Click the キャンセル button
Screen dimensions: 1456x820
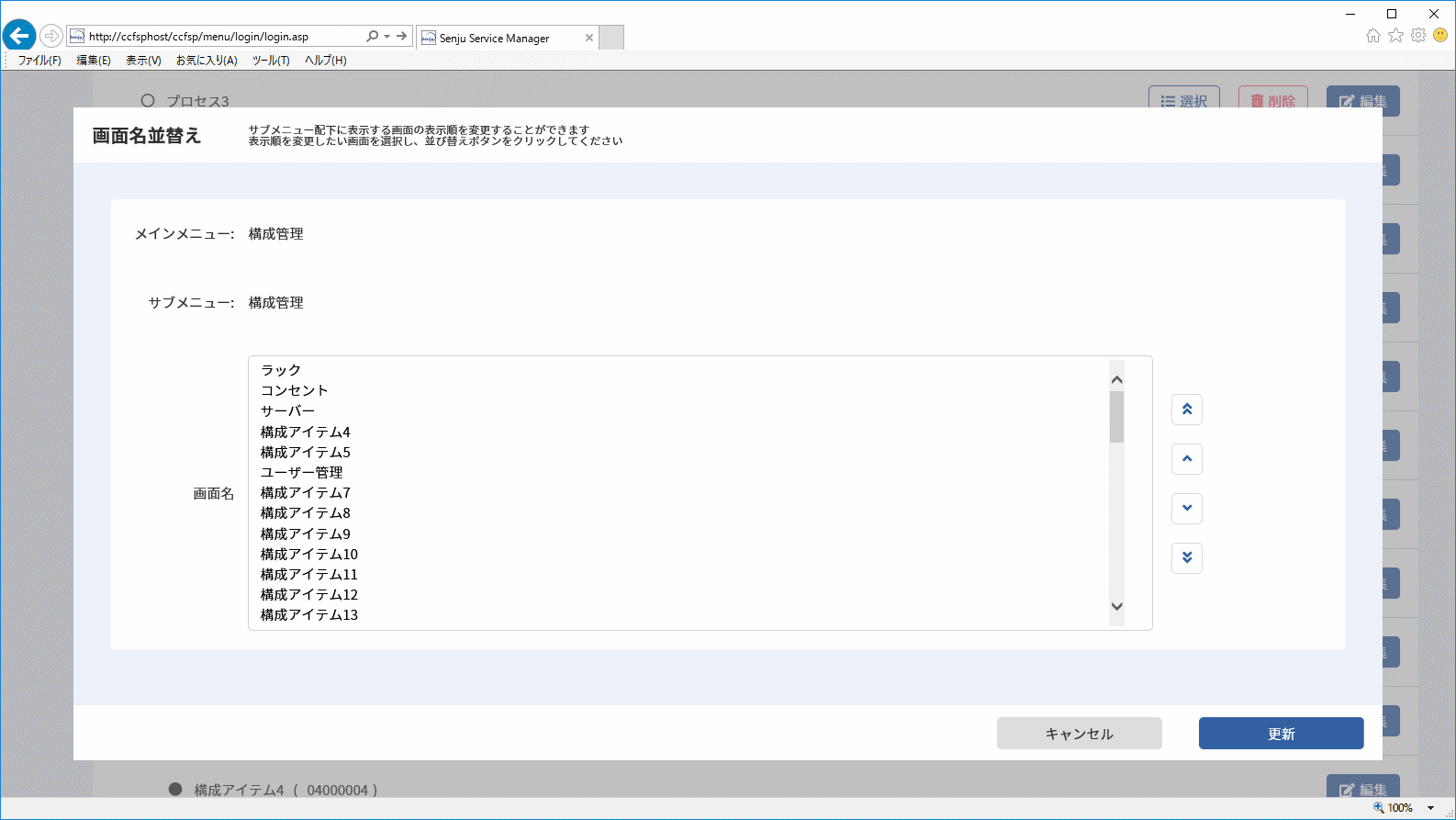[x=1080, y=734]
